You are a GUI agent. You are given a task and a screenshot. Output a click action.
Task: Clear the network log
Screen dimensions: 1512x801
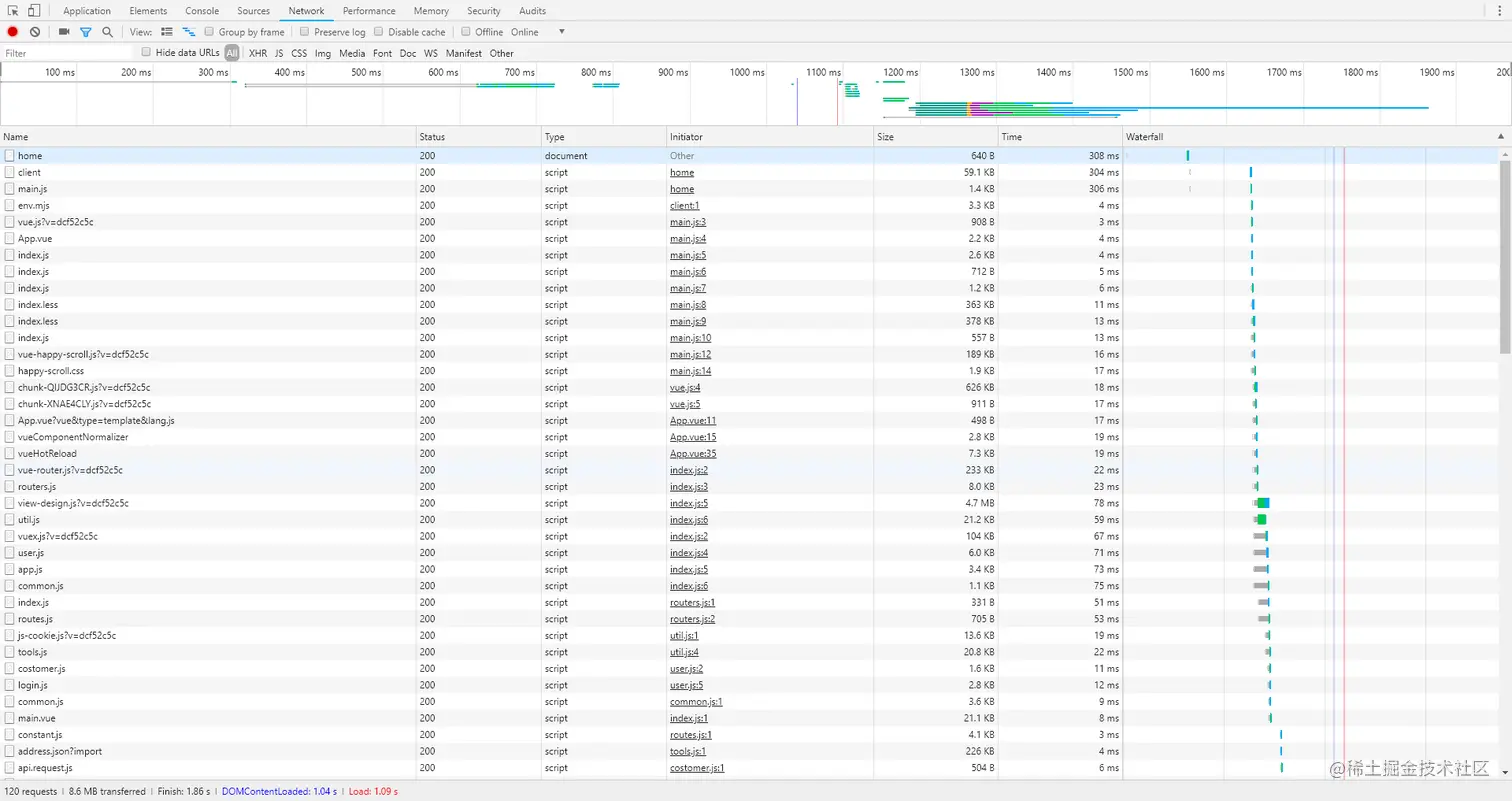(35, 32)
